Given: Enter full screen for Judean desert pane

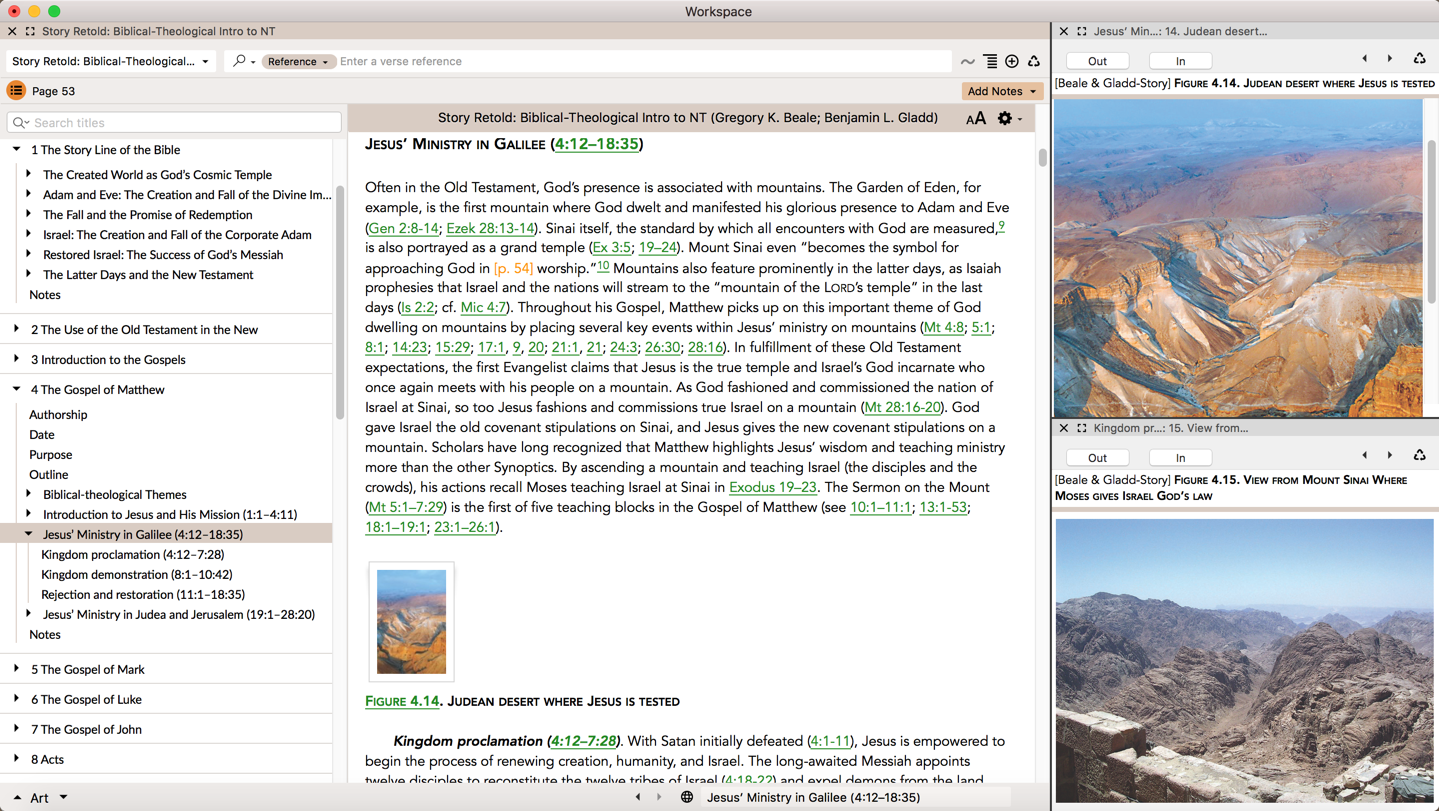Looking at the screenshot, I should [x=1081, y=31].
